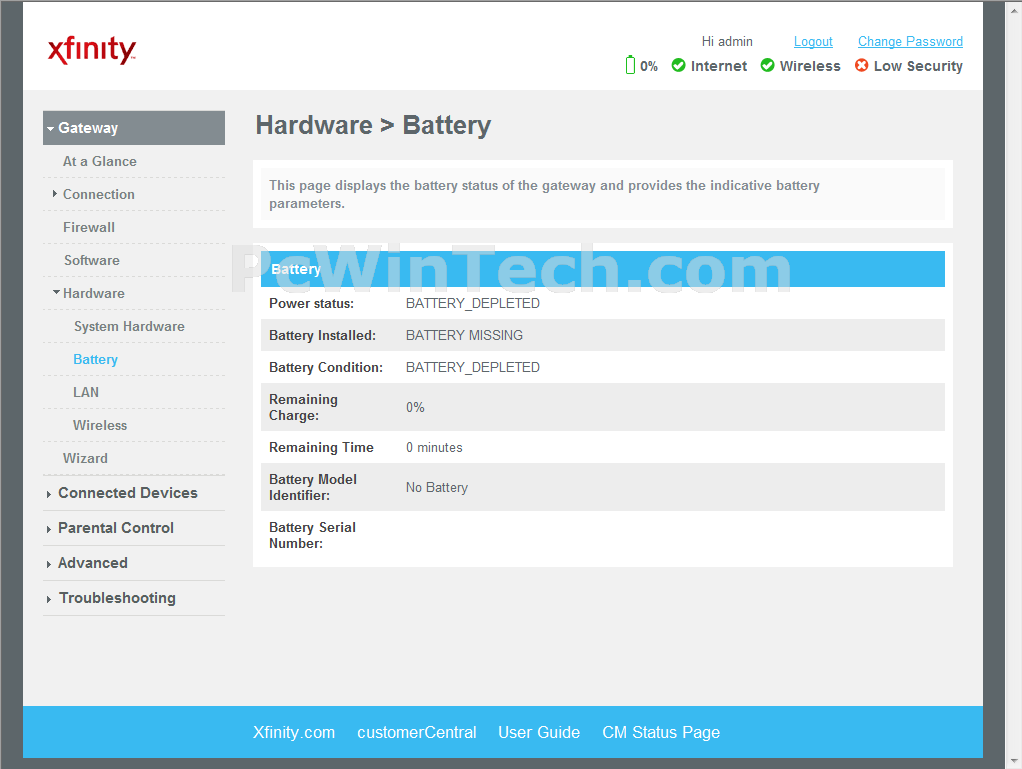Viewport: 1022px width, 769px height.
Task: Click the Logout link
Action: coord(813,42)
